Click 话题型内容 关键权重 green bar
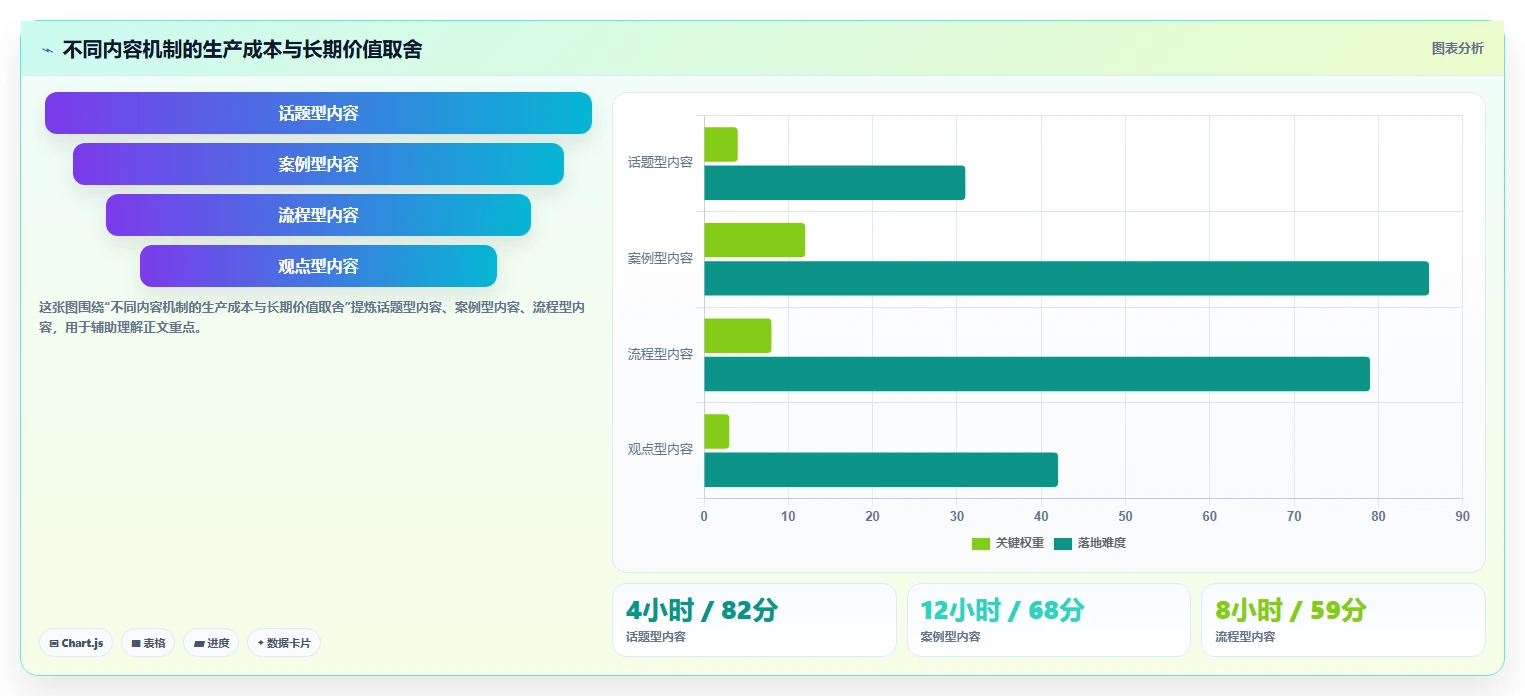 [721, 145]
